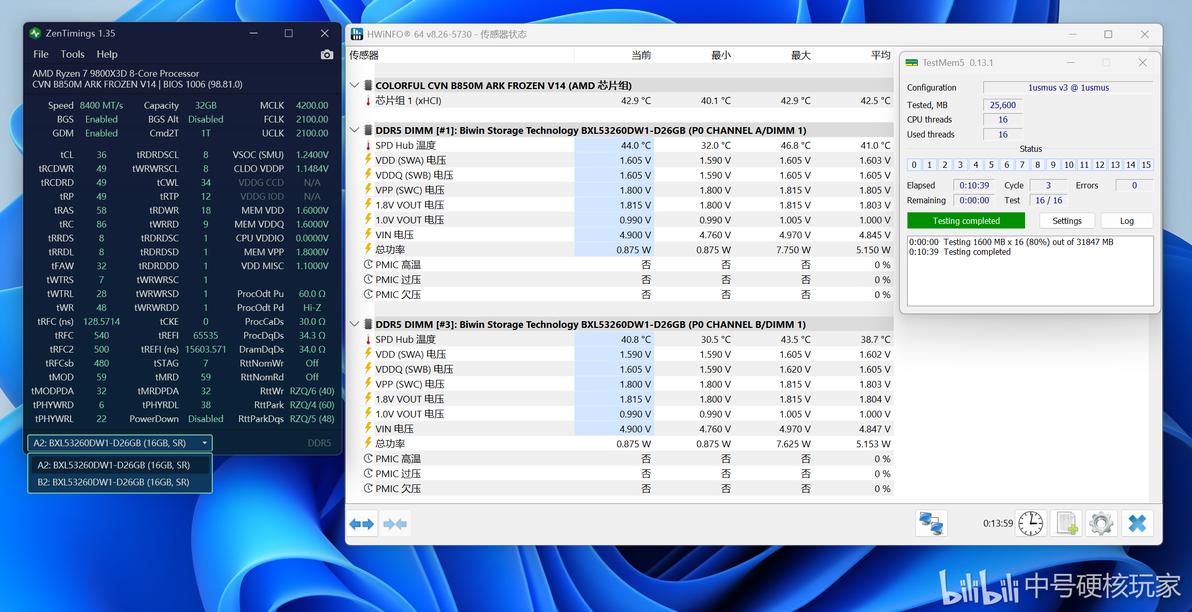The image size is (1192, 612).
Task: Click the ZenTimings app icon in title bar
Action: [35, 33]
